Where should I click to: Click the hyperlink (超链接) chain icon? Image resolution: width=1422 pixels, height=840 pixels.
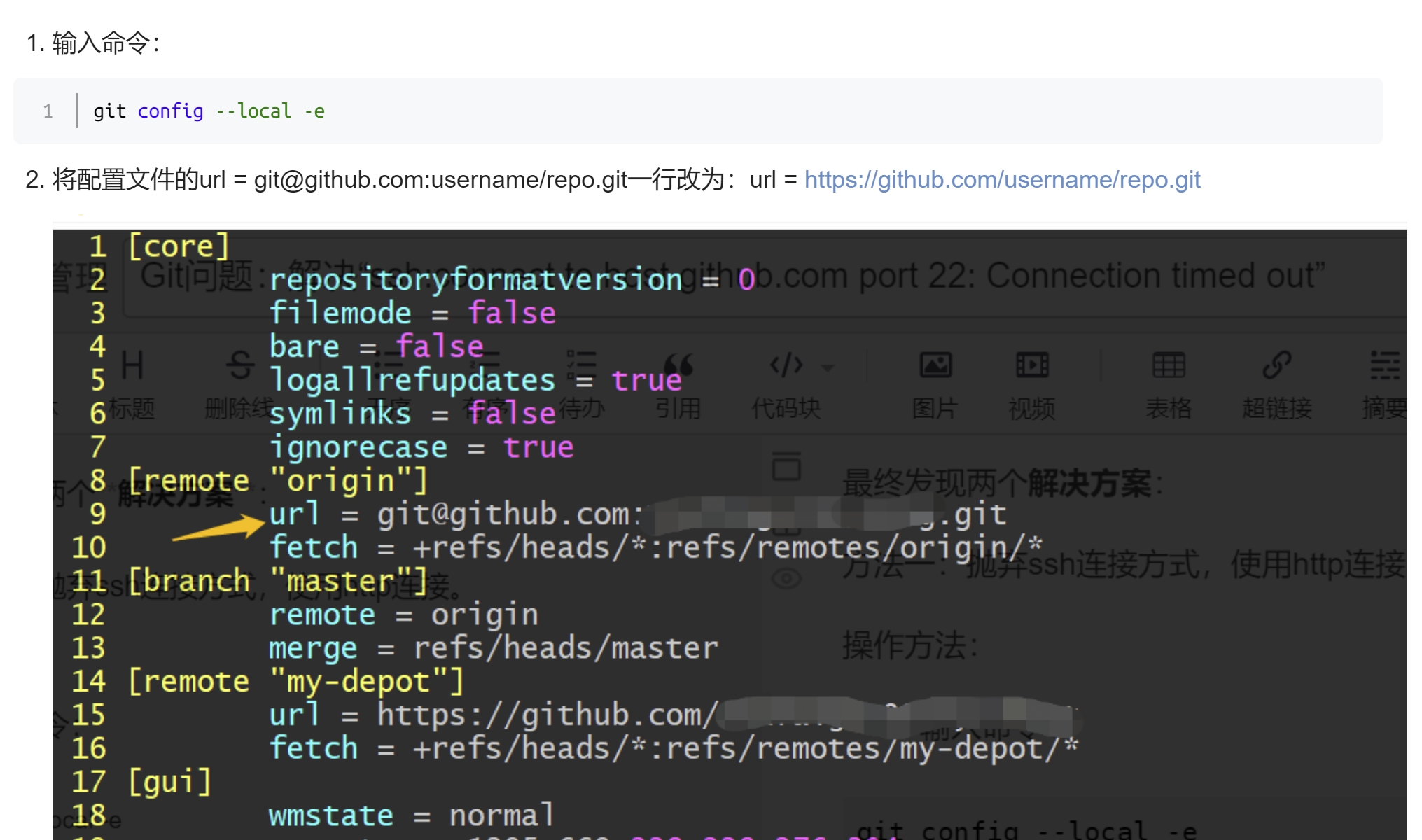pos(1276,365)
